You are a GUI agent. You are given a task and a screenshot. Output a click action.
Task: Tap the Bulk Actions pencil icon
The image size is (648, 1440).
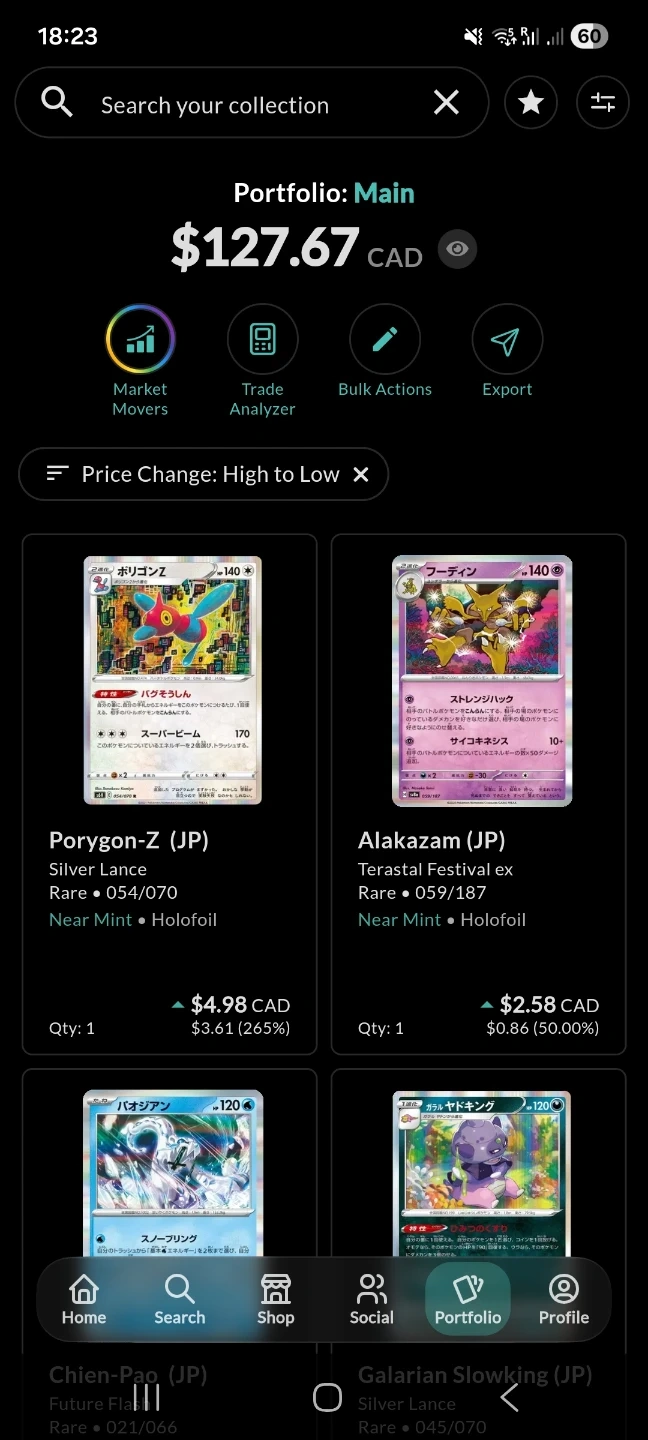click(x=385, y=340)
